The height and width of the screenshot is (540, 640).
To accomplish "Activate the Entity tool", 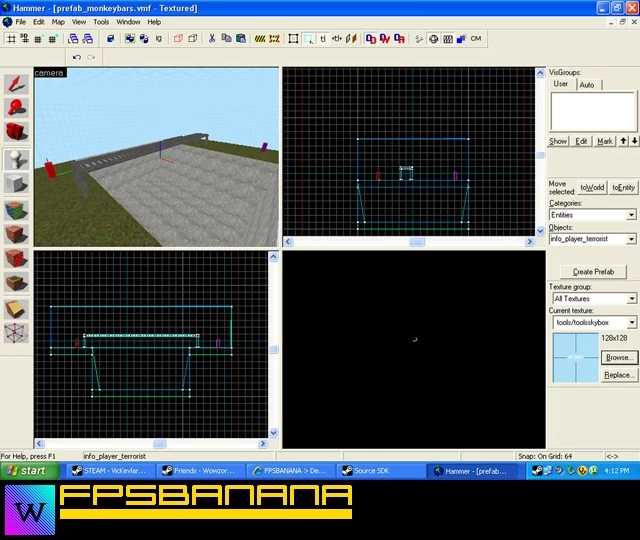I will 16,159.
